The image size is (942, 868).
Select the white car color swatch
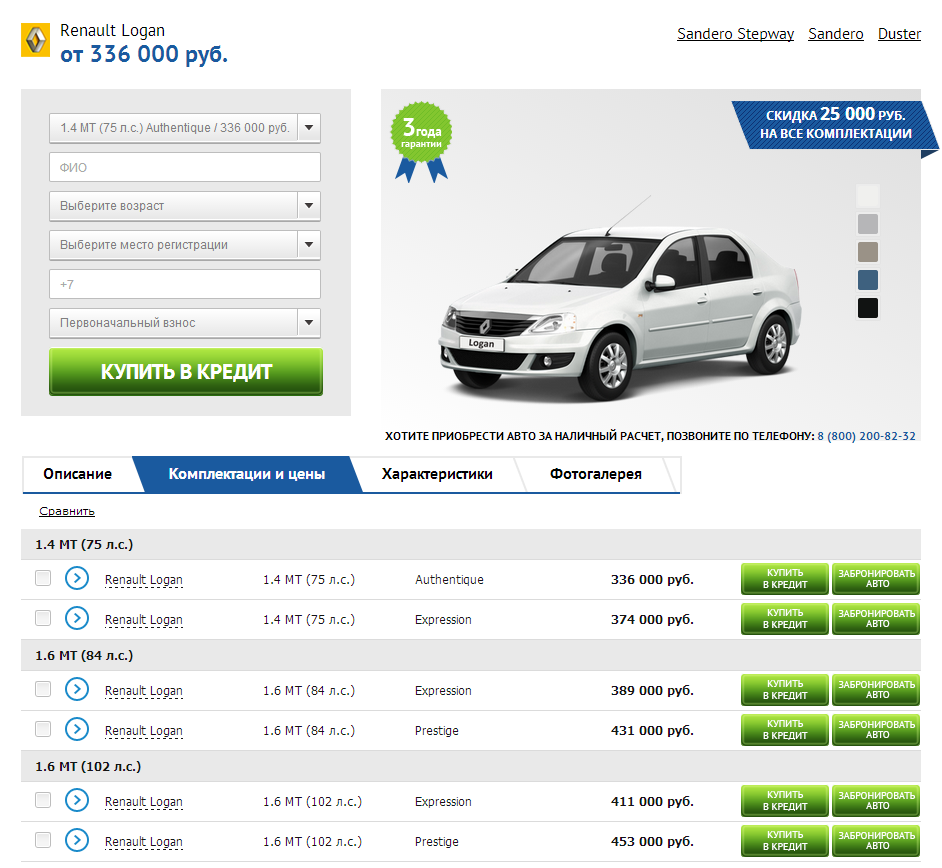[x=868, y=196]
